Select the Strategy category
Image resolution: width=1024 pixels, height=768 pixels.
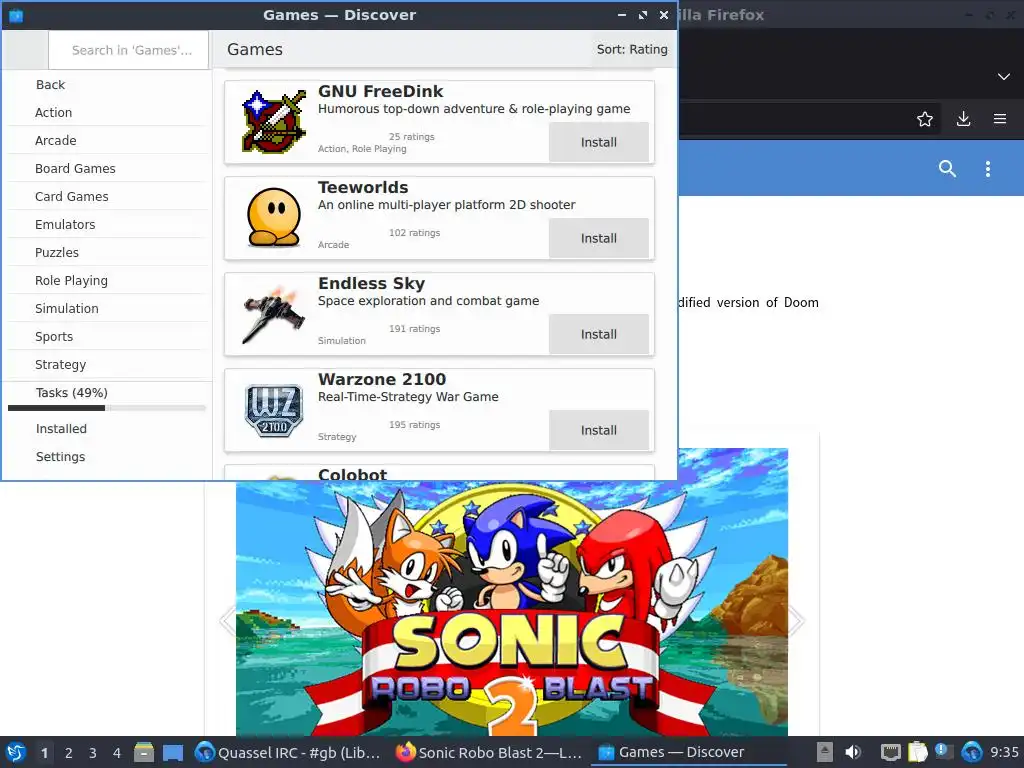point(108,365)
